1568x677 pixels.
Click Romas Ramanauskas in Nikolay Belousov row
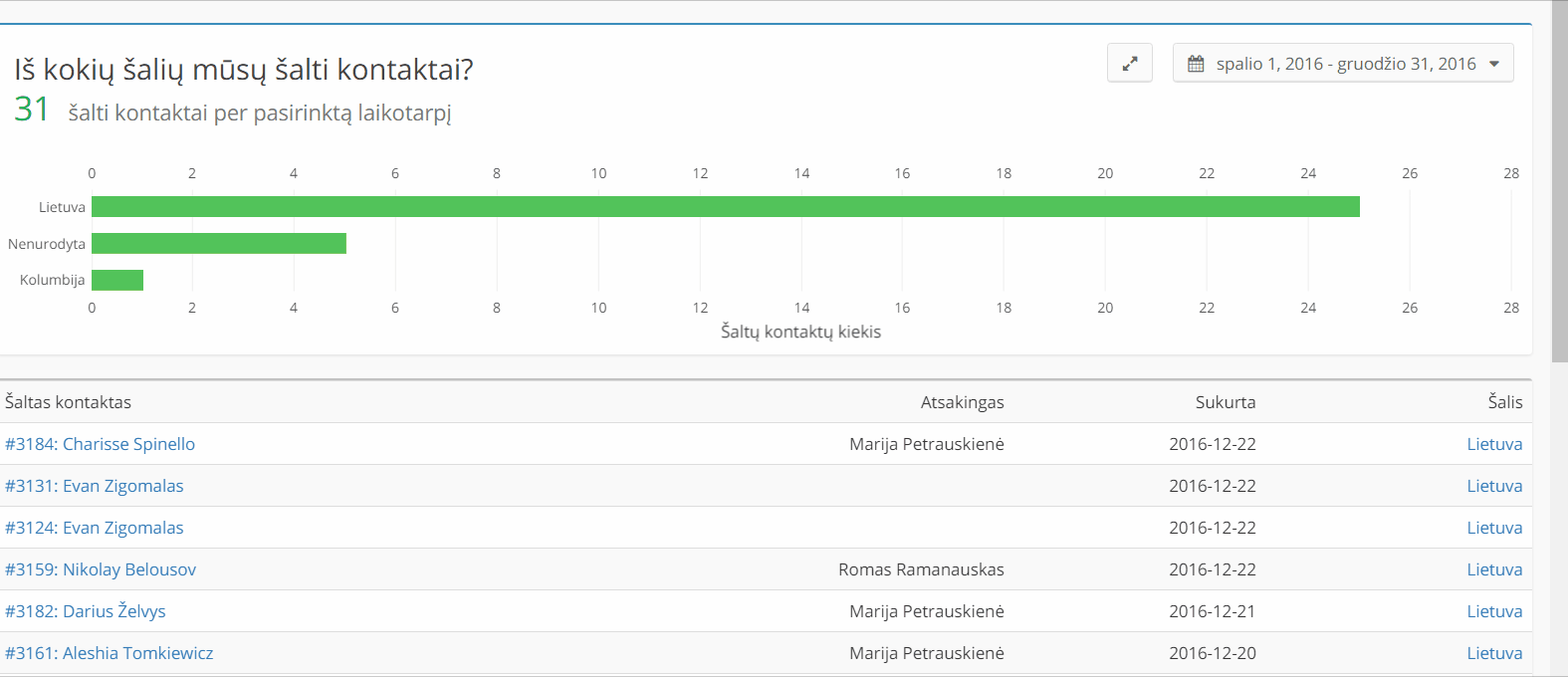921,569
